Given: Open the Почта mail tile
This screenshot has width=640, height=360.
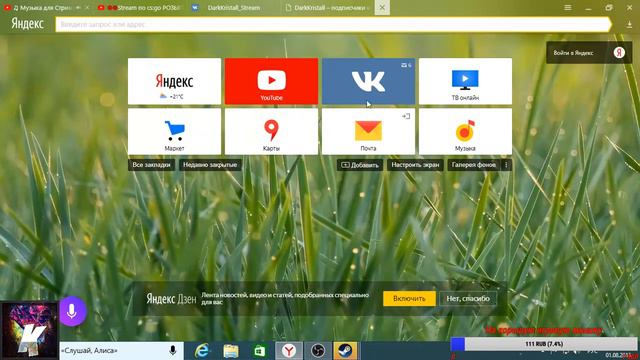Looking at the screenshot, I should click(368, 131).
